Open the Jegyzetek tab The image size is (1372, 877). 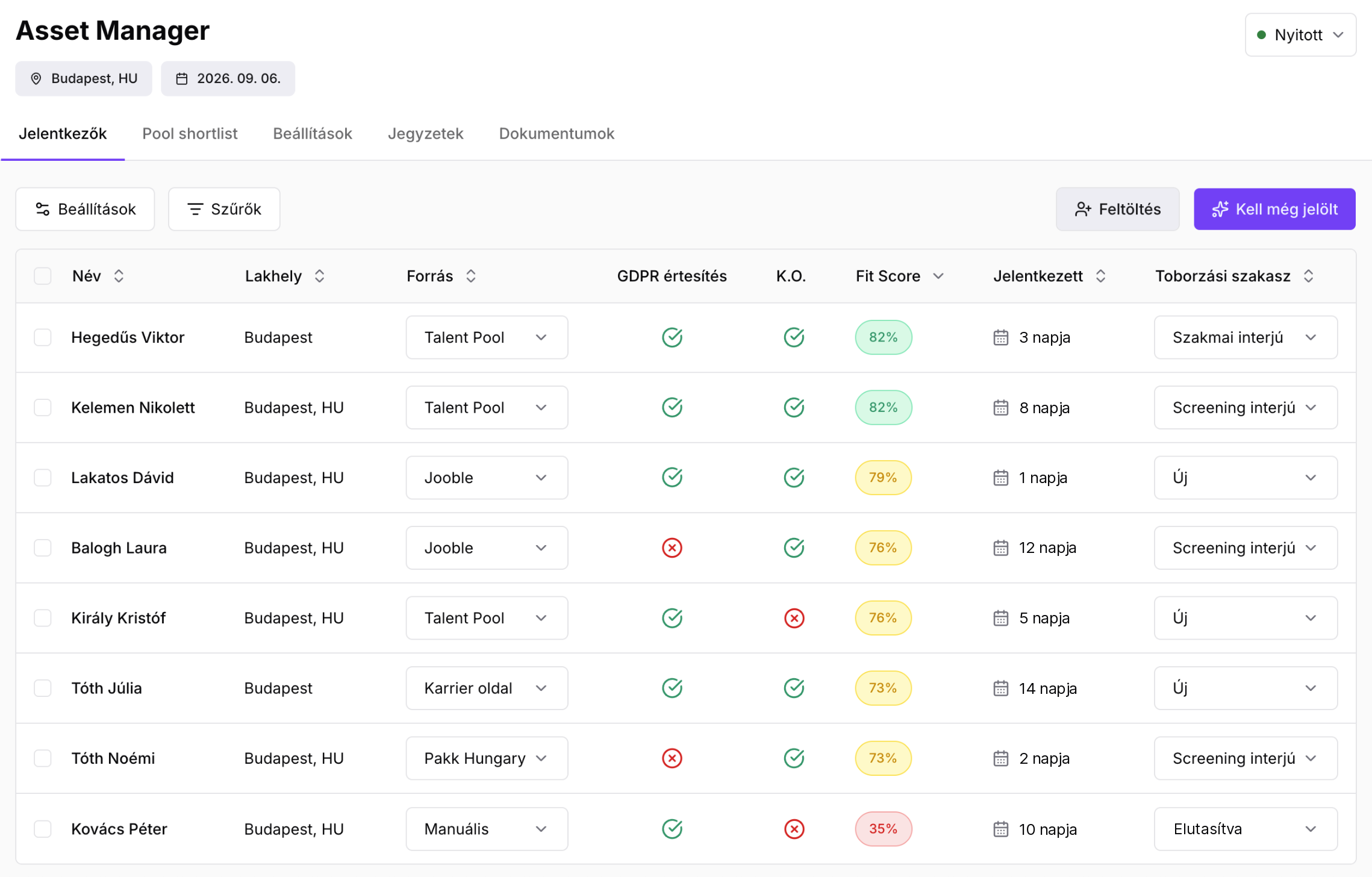pos(425,134)
